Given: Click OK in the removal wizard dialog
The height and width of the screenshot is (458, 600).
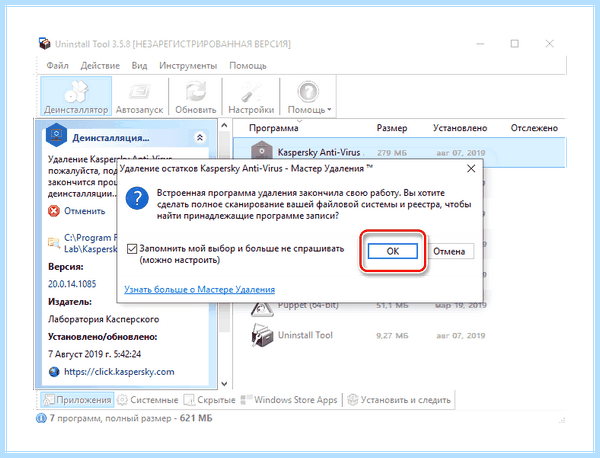Looking at the screenshot, I should [393, 251].
